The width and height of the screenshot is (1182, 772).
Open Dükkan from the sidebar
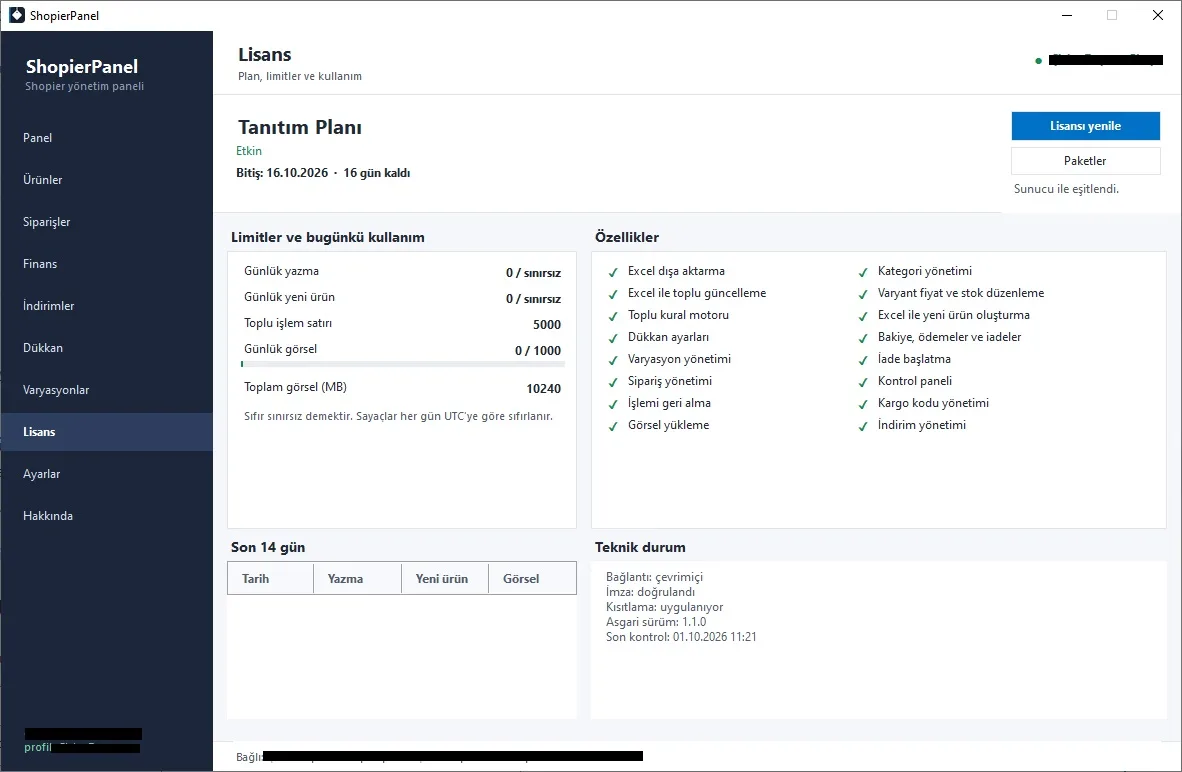[x=106, y=348]
